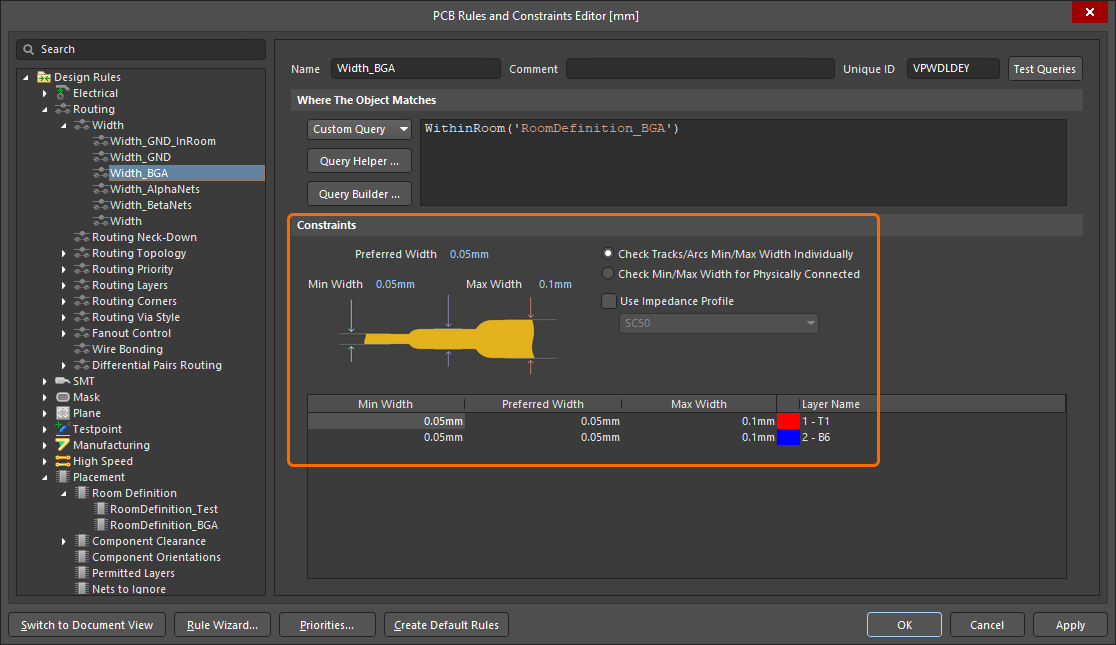
Task: Click the Placement category icon
Action: (63, 478)
